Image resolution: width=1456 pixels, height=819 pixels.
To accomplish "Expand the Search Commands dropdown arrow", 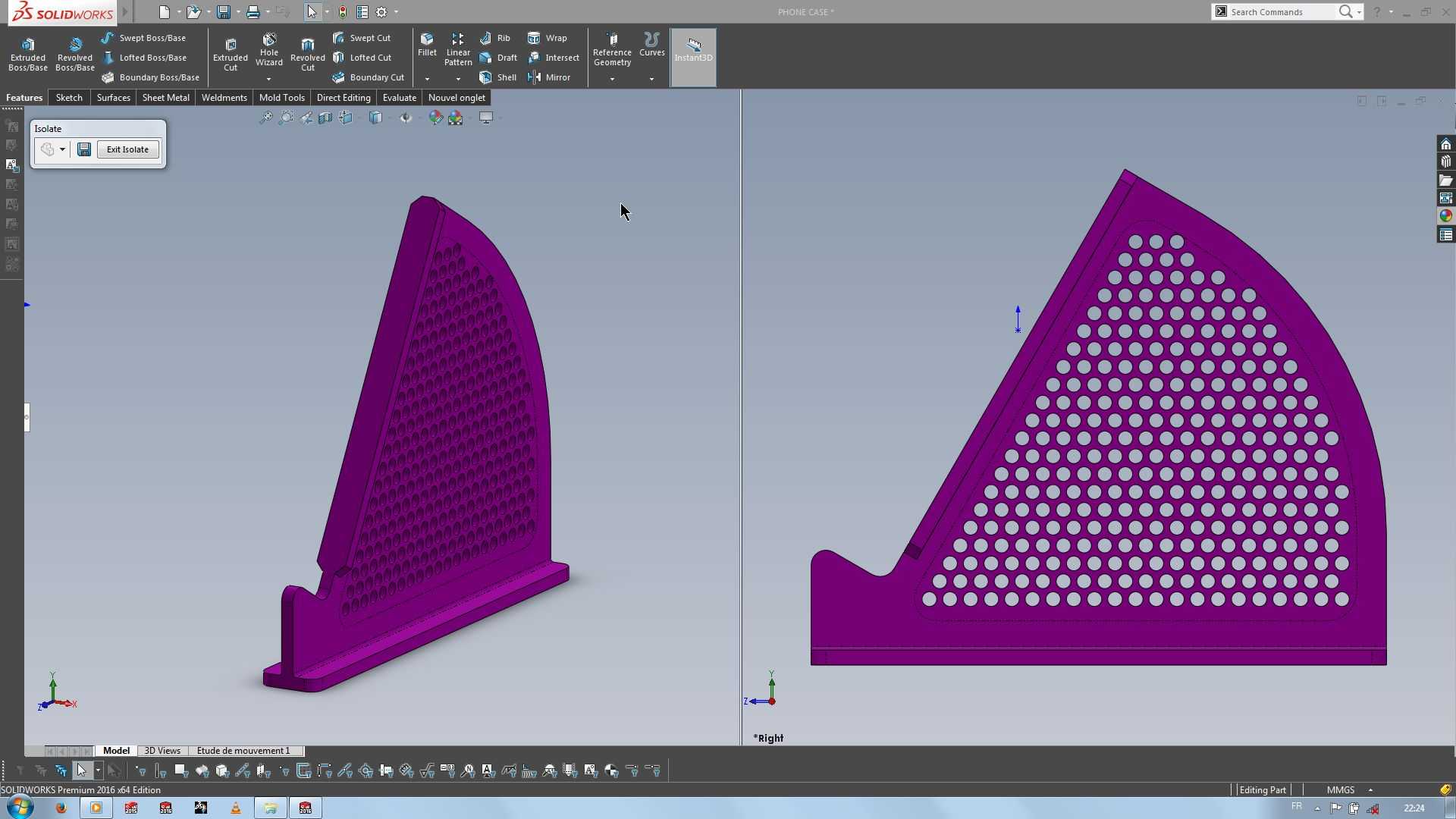I will [1359, 12].
